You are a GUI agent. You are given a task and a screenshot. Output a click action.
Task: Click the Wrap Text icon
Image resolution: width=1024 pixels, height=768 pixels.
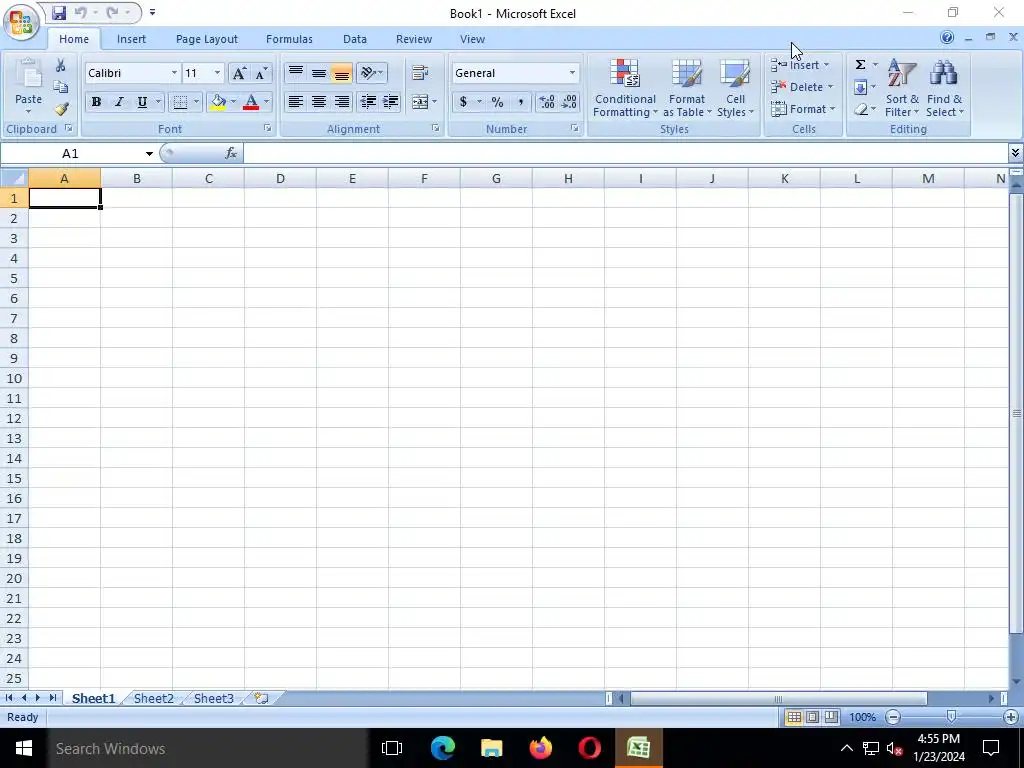pos(420,72)
